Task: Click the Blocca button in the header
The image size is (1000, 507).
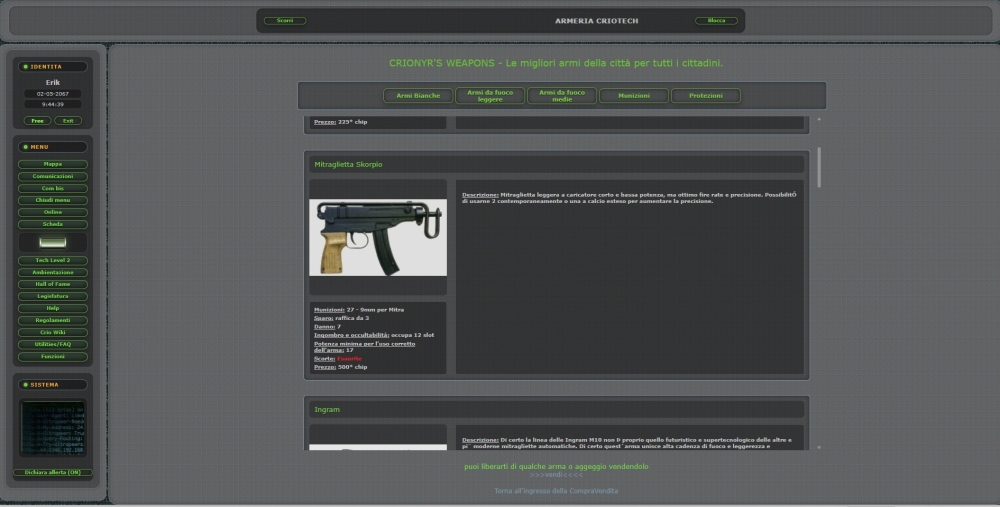Action: point(716,20)
